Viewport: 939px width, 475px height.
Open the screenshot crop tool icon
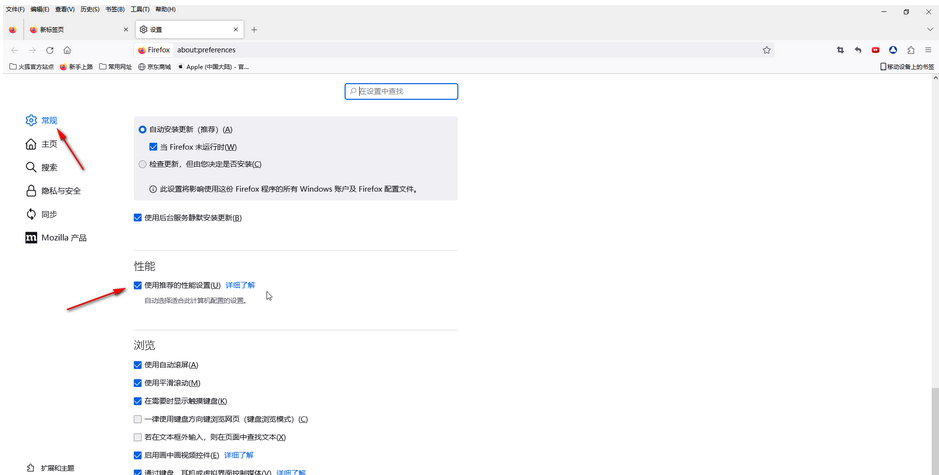click(x=840, y=50)
